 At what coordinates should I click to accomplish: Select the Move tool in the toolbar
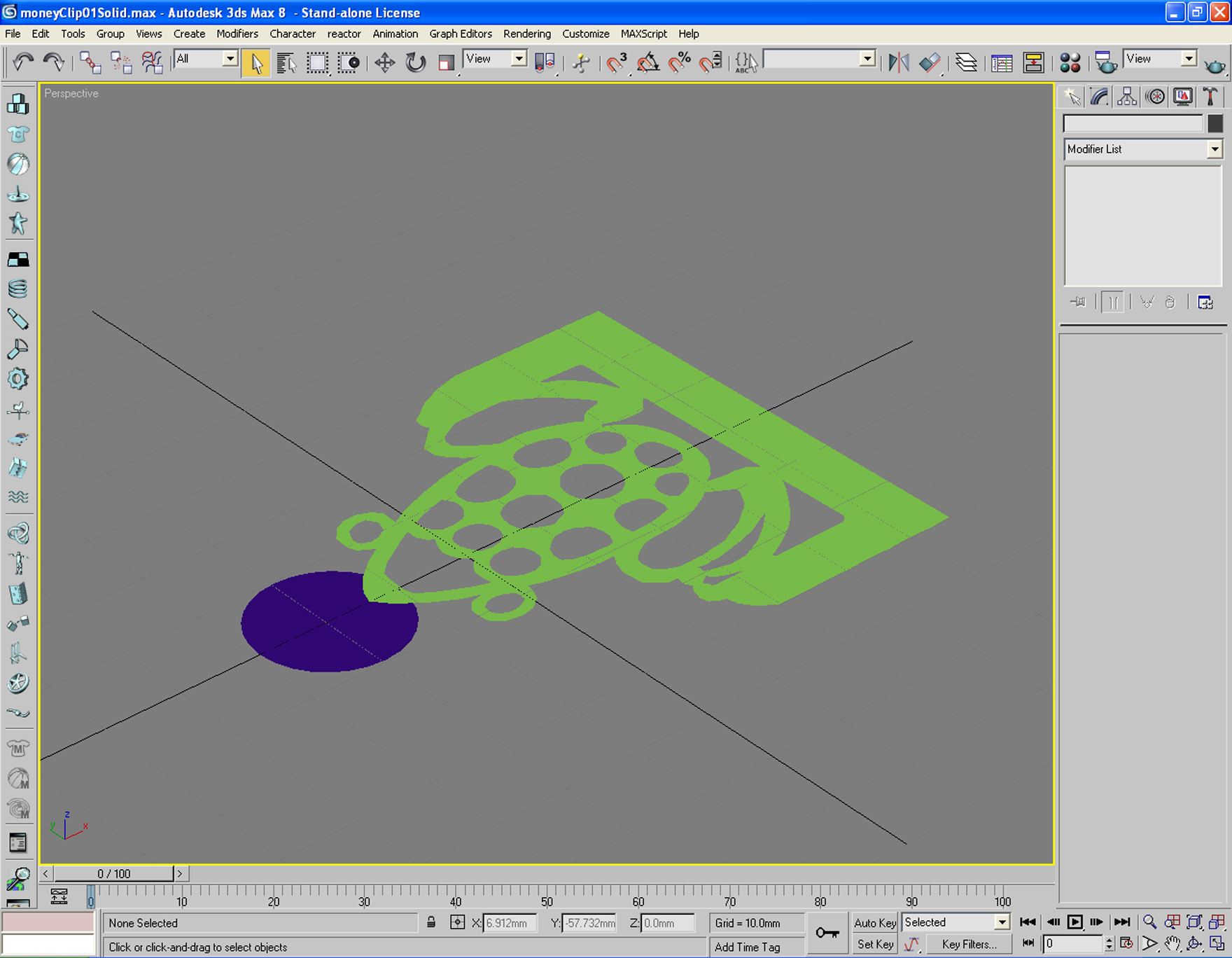pyautogui.click(x=384, y=63)
